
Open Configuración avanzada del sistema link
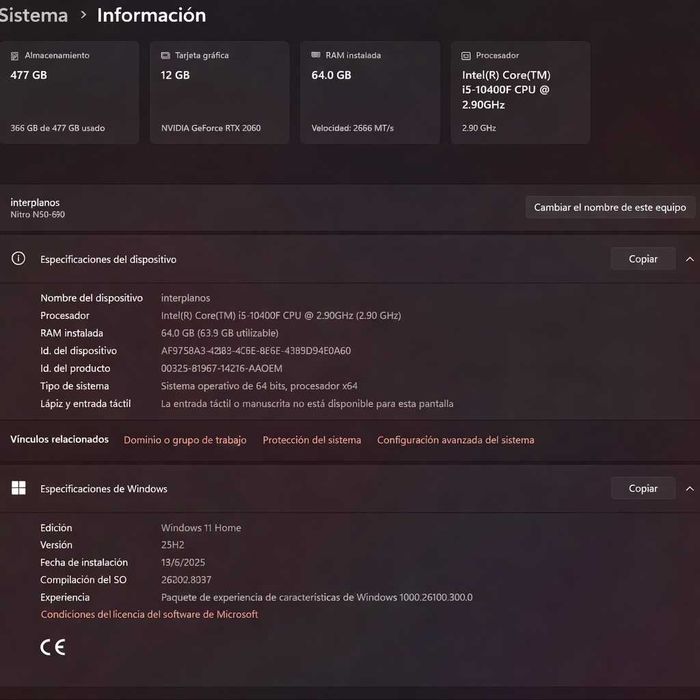point(455,440)
